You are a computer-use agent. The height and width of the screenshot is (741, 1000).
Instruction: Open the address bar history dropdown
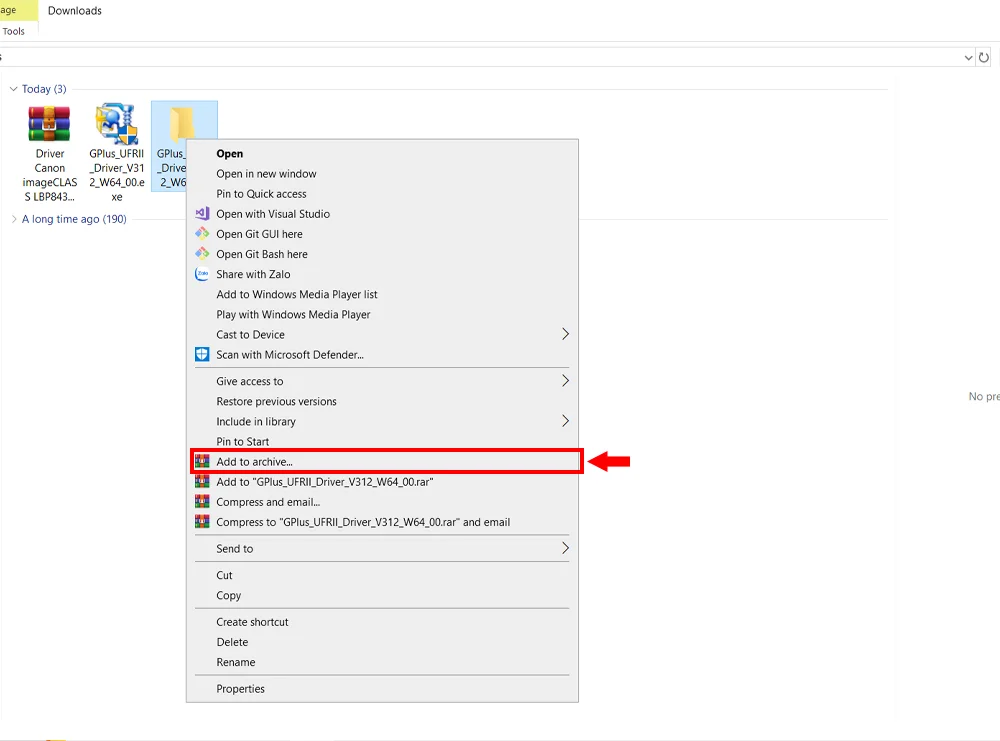pyautogui.click(x=968, y=57)
